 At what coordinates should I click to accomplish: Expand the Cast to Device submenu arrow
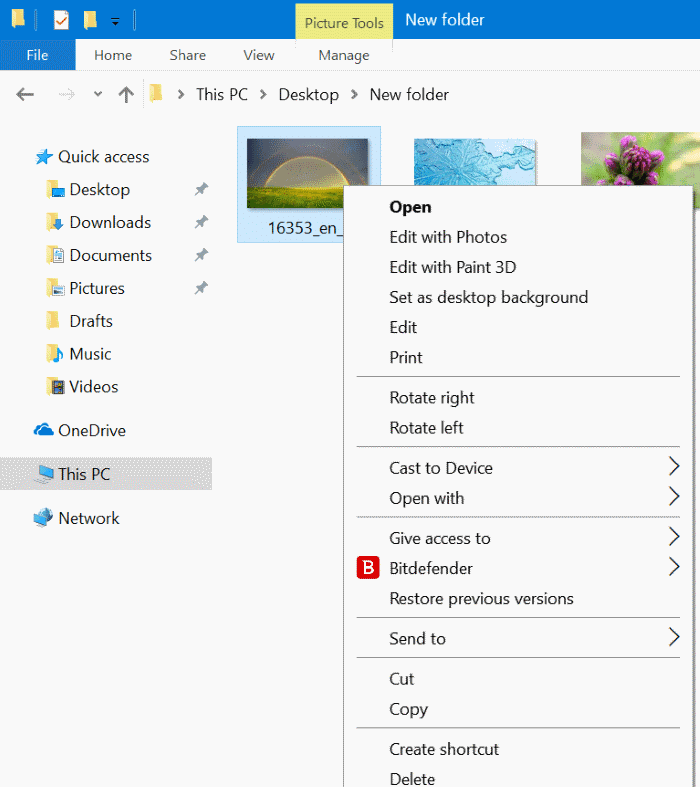[674, 466]
